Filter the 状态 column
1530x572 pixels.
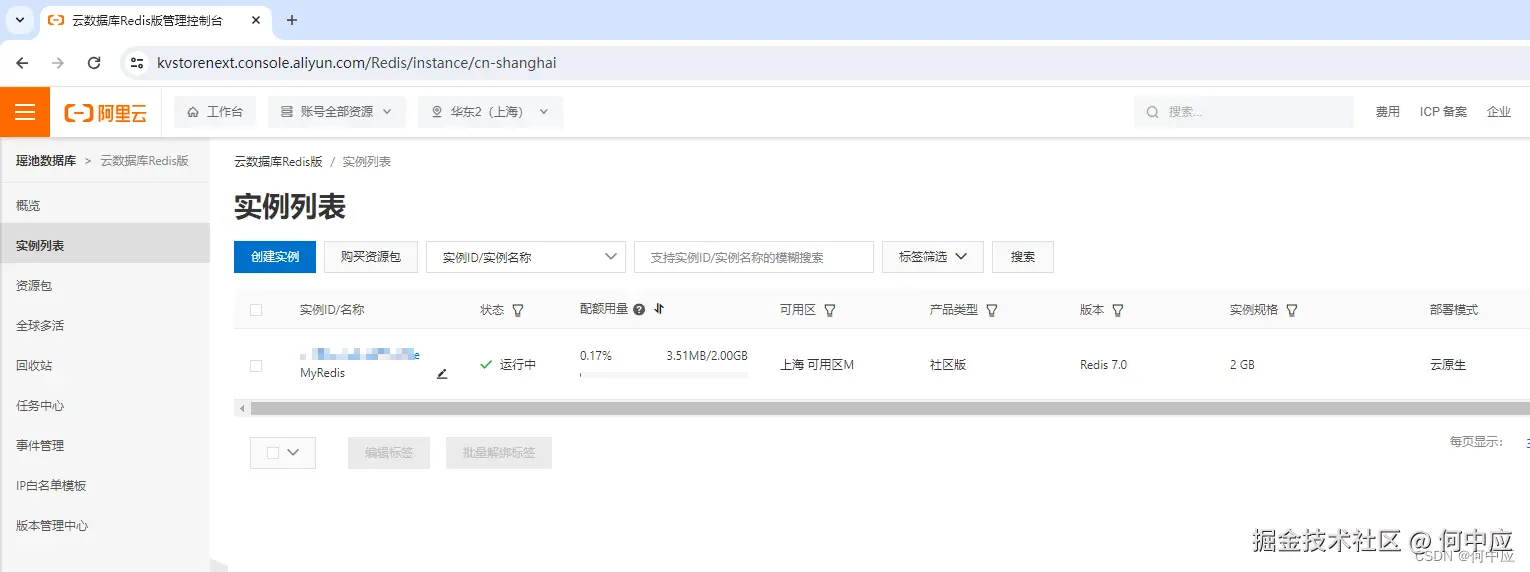coord(518,311)
